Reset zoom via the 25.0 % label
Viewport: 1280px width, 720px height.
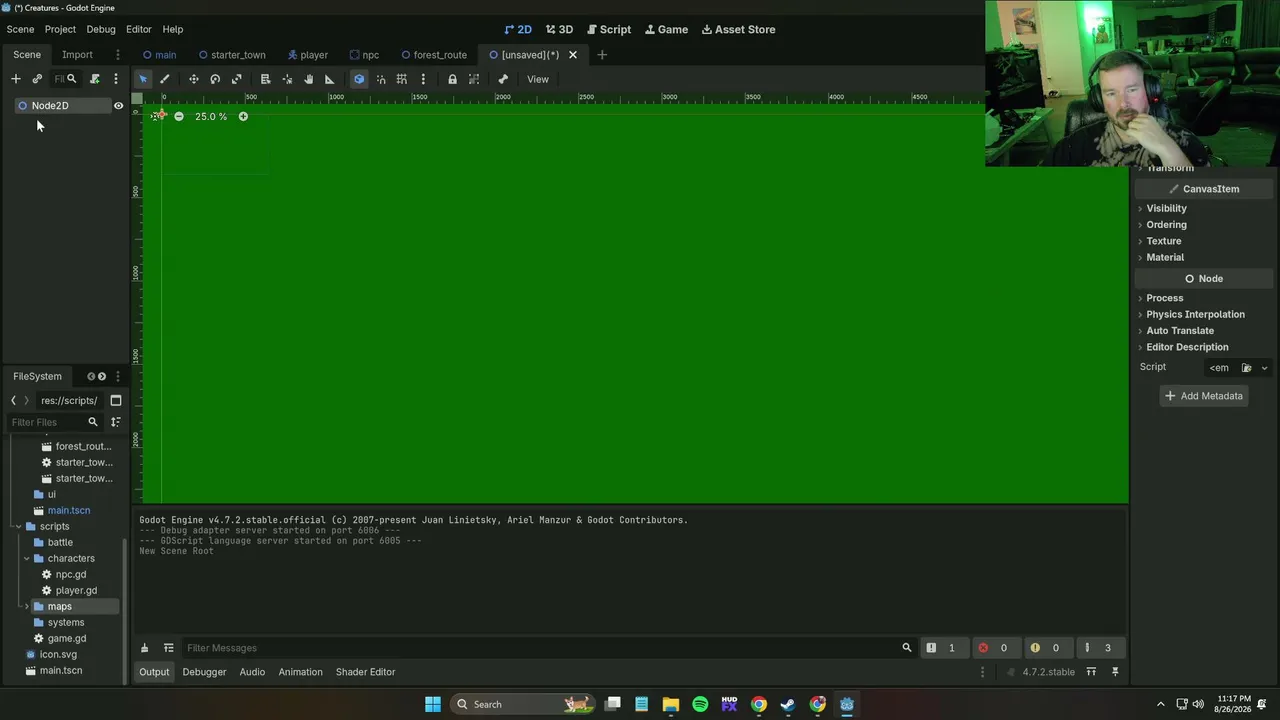tap(211, 117)
